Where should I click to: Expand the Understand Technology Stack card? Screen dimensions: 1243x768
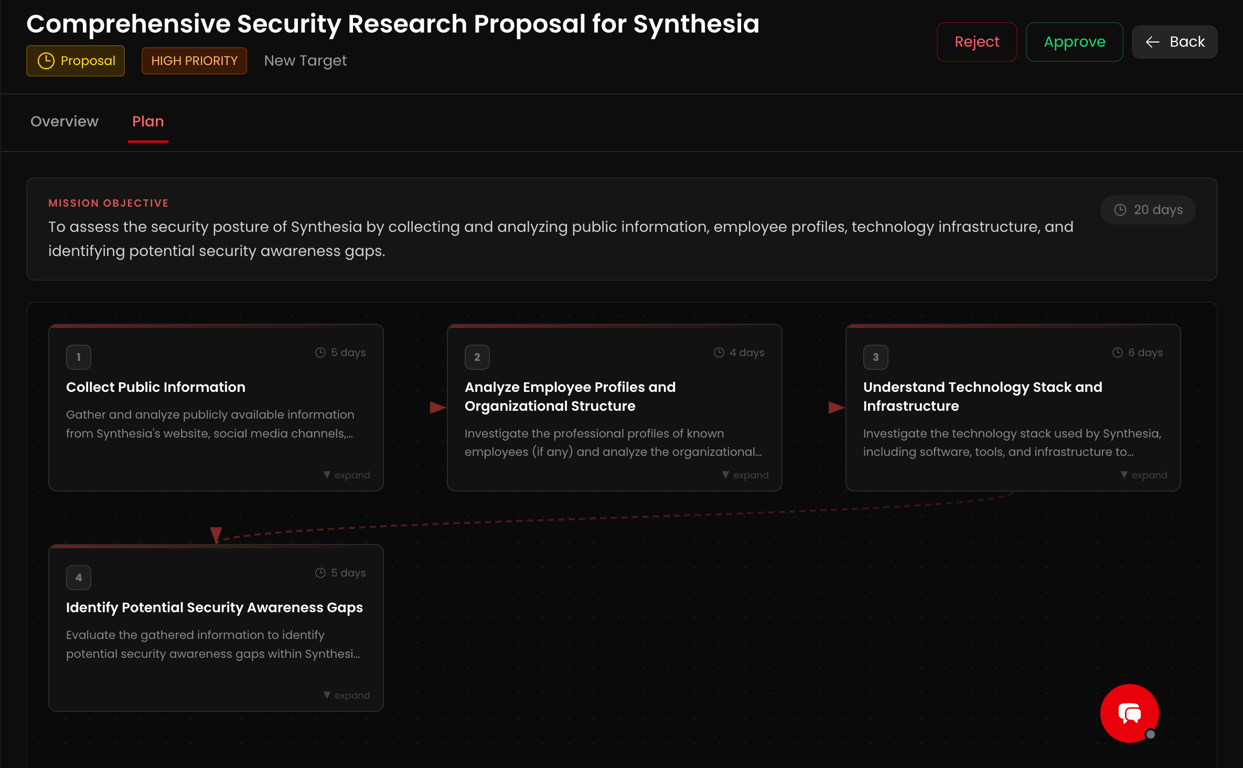click(1143, 475)
